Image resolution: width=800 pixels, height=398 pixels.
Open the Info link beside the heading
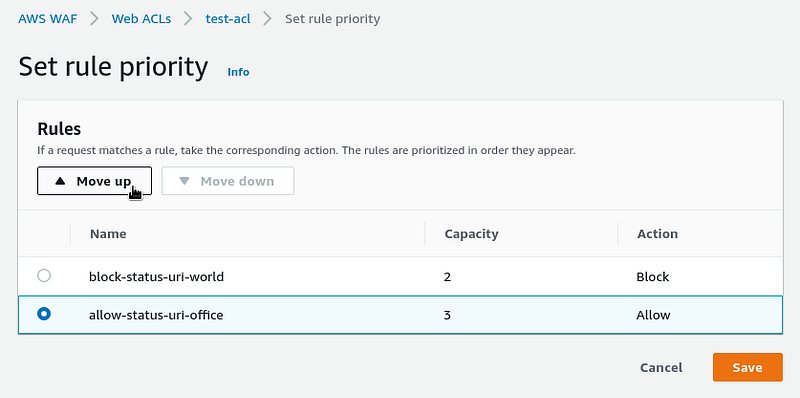coord(238,72)
